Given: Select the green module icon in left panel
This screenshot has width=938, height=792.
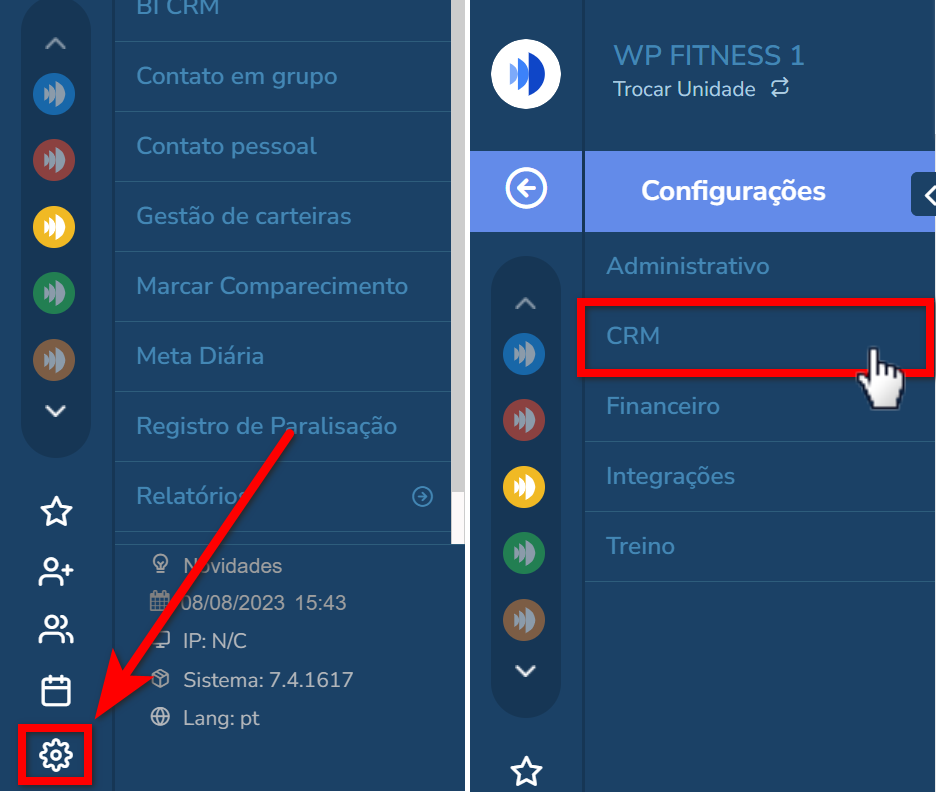Looking at the screenshot, I should (54, 293).
